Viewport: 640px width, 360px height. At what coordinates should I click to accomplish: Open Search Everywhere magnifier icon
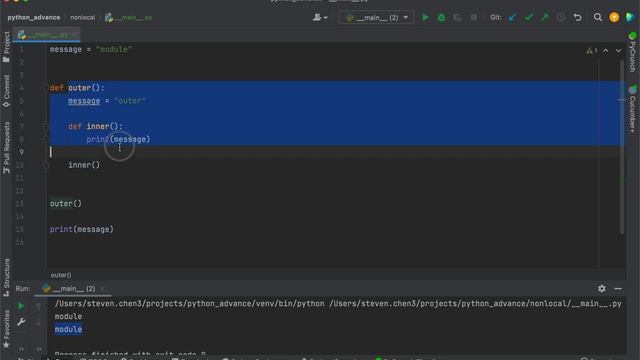(598, 18)
